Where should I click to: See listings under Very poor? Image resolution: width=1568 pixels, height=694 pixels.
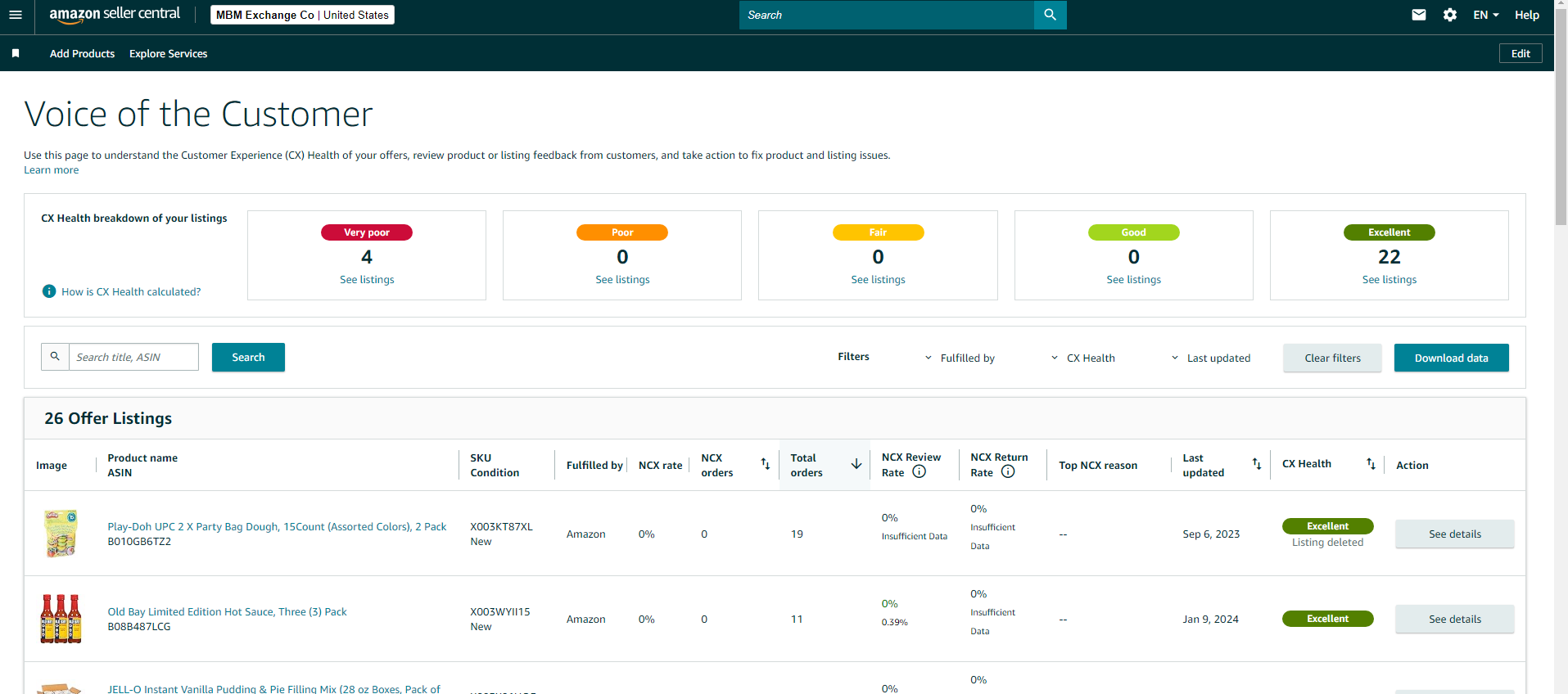pos(367,279)
